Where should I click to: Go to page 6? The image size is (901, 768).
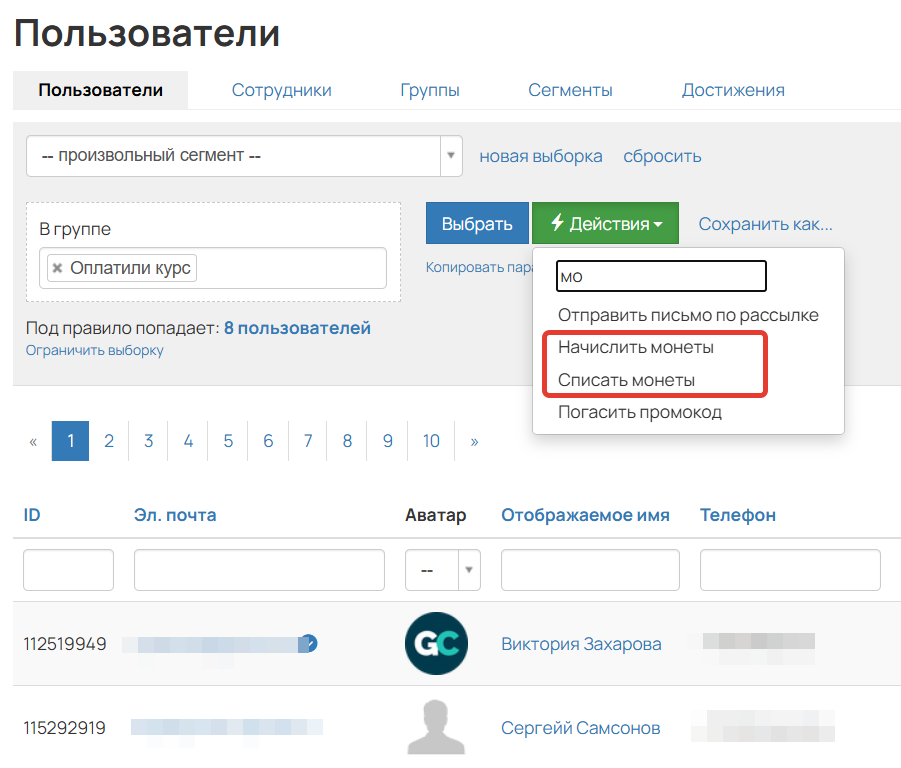pyautogui.click(x=268, y=441)
